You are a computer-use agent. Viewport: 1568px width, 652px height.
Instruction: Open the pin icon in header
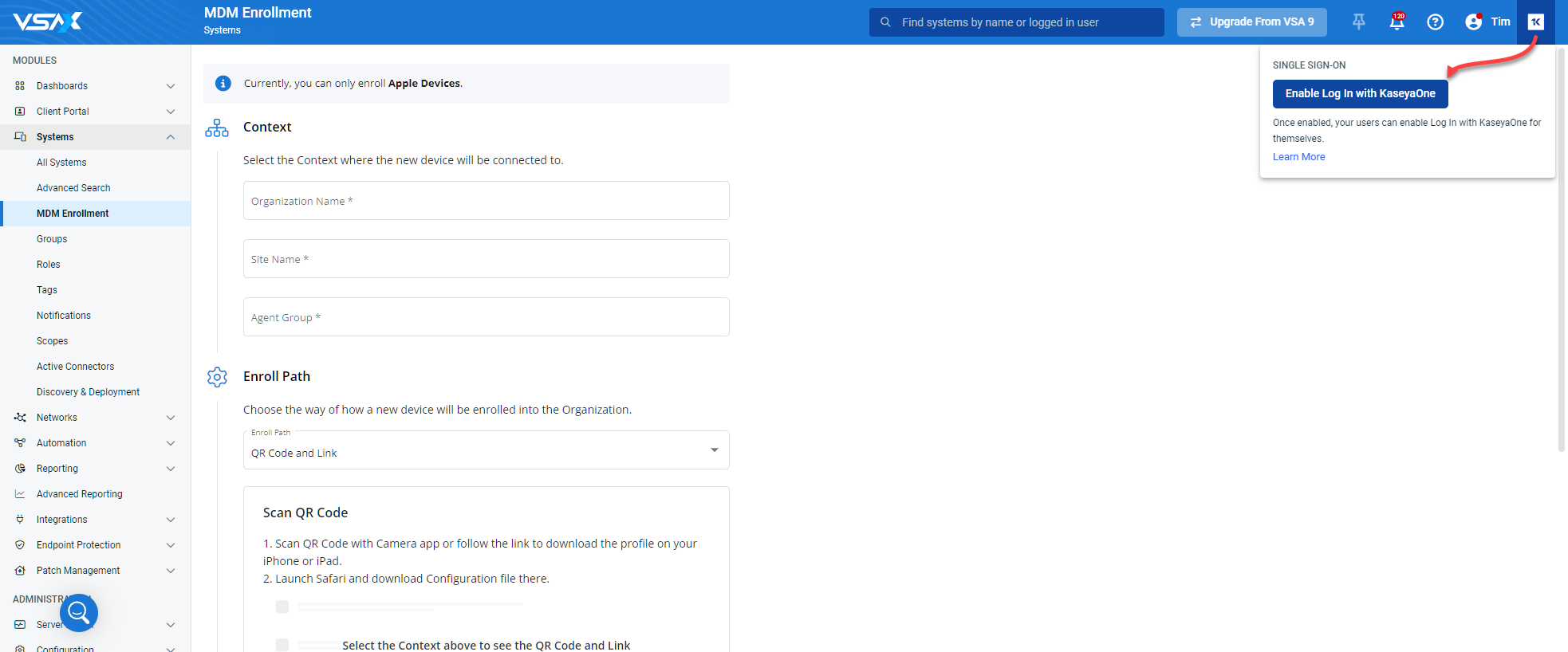(1359, 22)
